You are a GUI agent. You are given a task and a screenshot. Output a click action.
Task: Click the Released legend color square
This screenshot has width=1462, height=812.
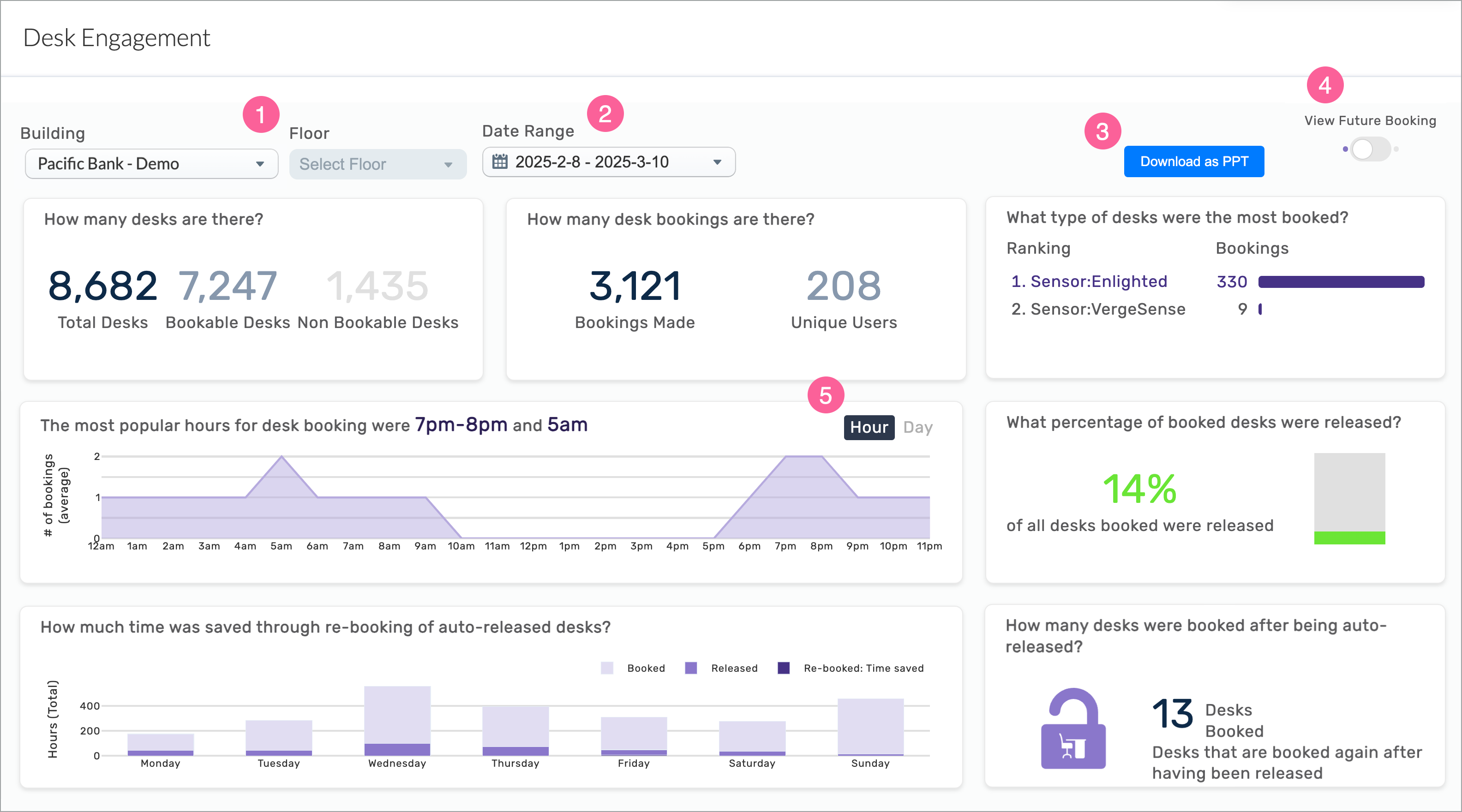(691, 668)
